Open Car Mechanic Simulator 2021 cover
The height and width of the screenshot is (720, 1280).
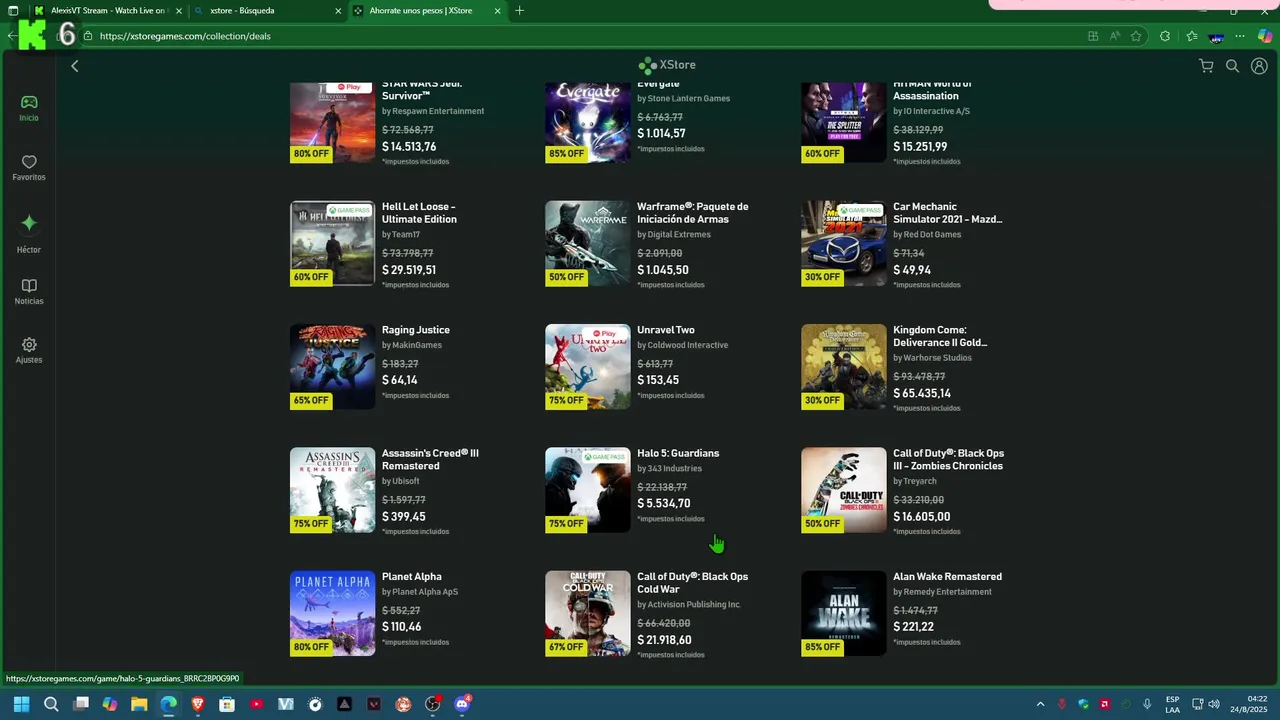[x=844, y=243]
